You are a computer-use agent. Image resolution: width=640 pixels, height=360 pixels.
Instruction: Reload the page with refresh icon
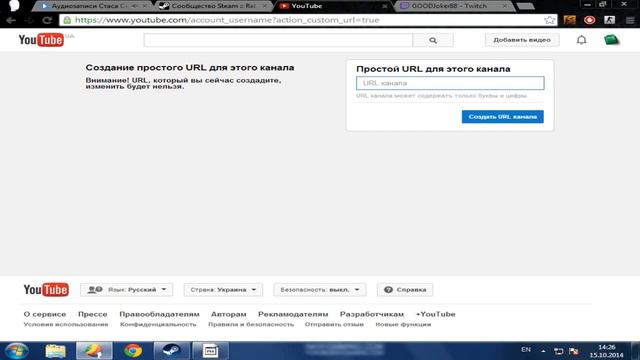click(47, 20)
